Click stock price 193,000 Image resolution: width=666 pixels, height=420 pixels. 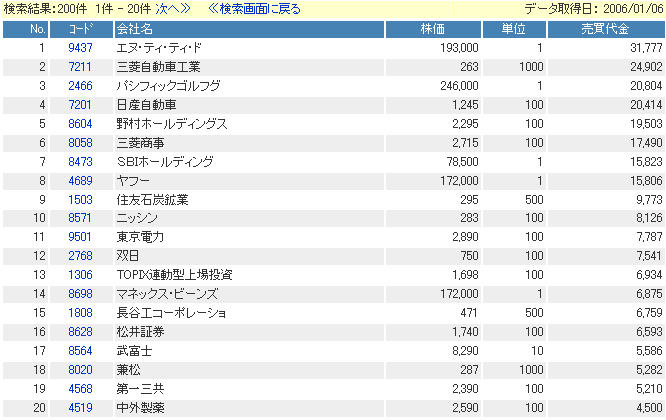pos(459,48)
